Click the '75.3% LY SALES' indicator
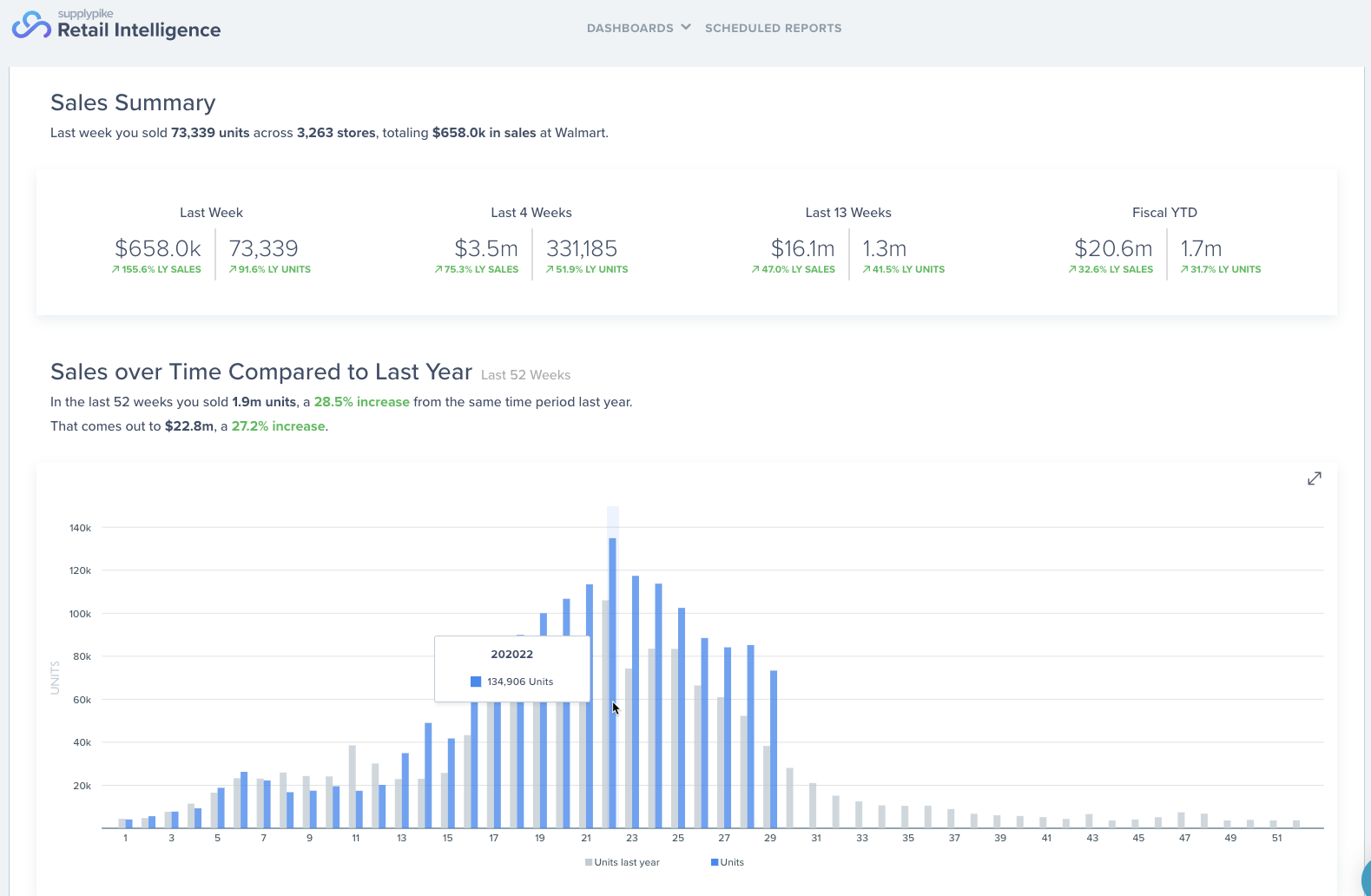Screen dimensions: 1371x896 tap(477, 269)
